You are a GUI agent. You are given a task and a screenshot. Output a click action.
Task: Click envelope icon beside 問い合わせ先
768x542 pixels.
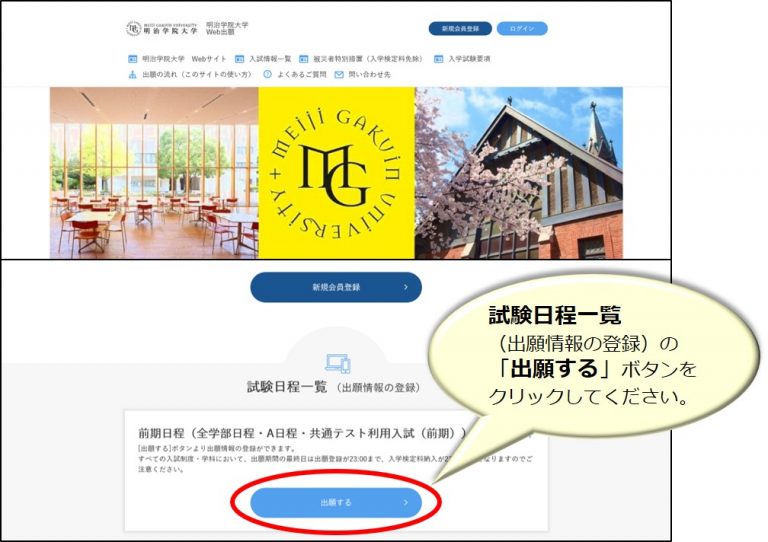pyautogui.click(x=339, y=74)
